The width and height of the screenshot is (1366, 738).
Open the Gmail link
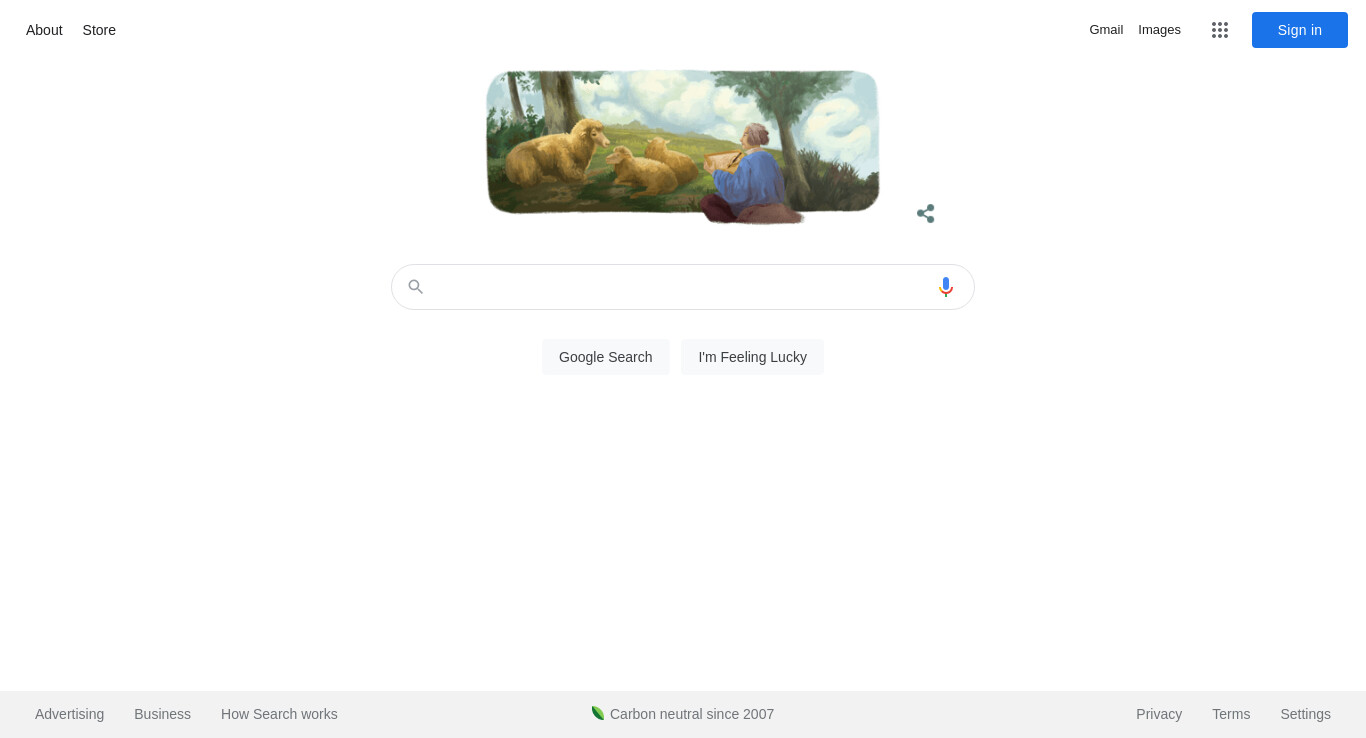1106,30
